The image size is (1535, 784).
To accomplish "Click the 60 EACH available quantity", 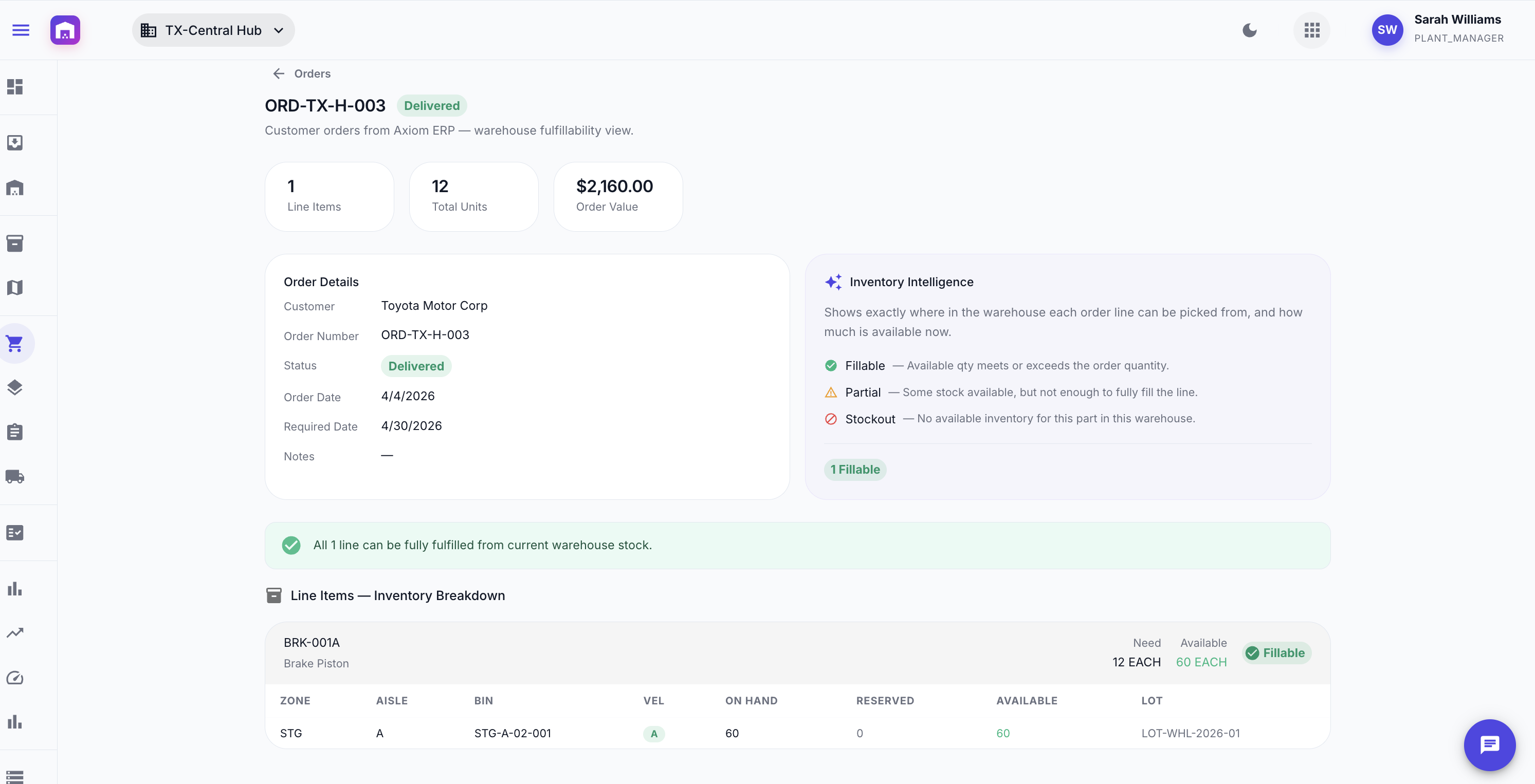I will pyautogui.click(x=1201, y=662).
